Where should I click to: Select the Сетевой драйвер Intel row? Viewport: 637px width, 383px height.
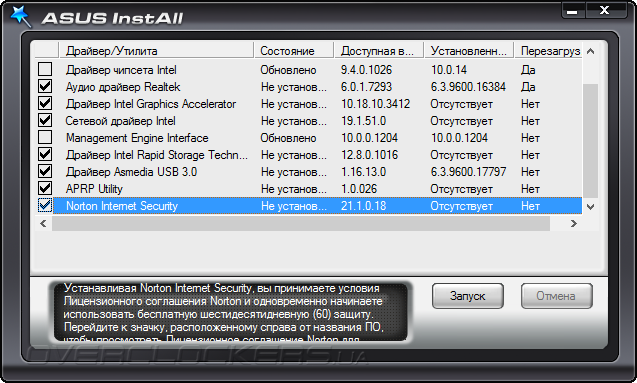(309, 121)
